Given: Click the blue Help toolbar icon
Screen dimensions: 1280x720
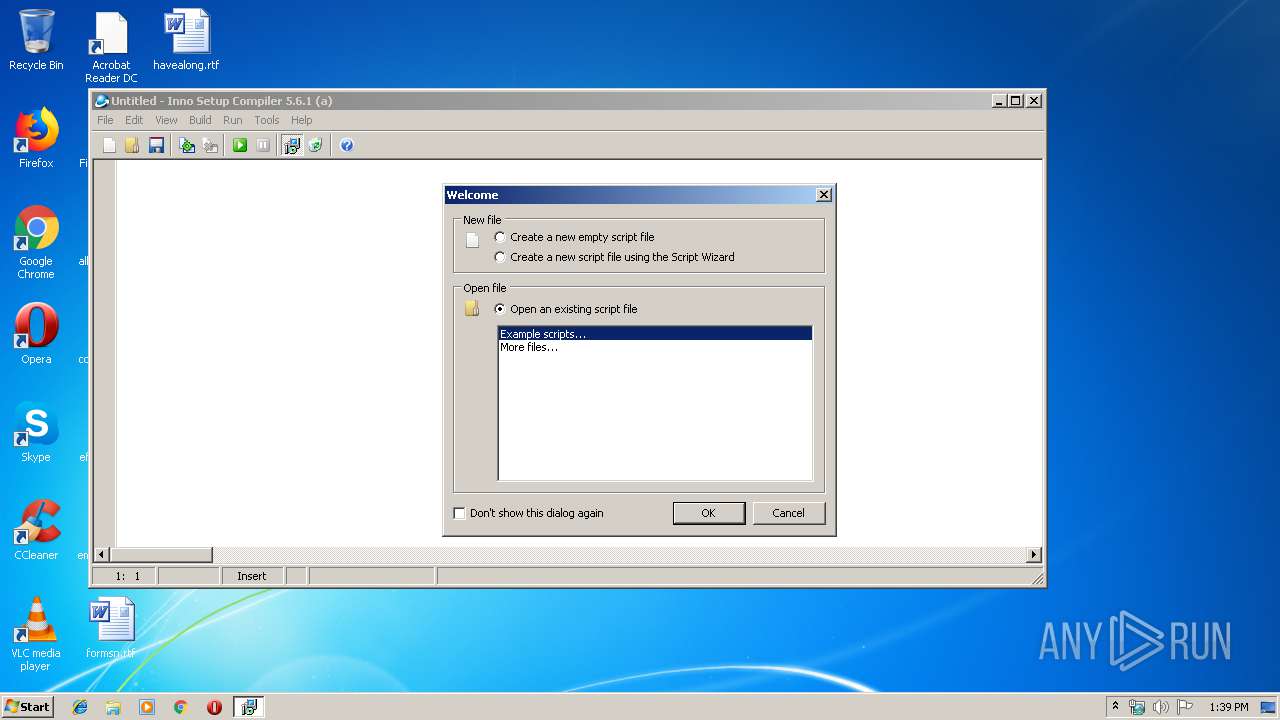Looking at the screenshot, I should [x=347, y=146].
